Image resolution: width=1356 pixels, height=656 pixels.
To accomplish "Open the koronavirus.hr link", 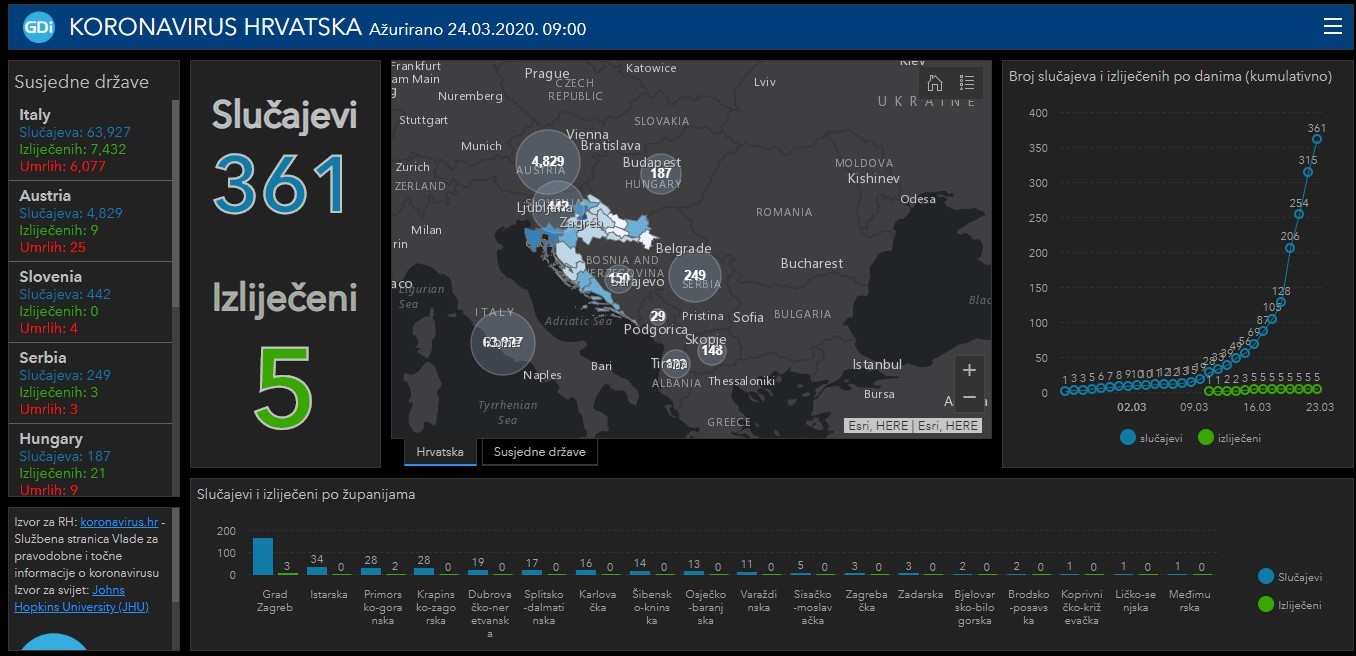I will pyautogui.click(x=120, y=521).
